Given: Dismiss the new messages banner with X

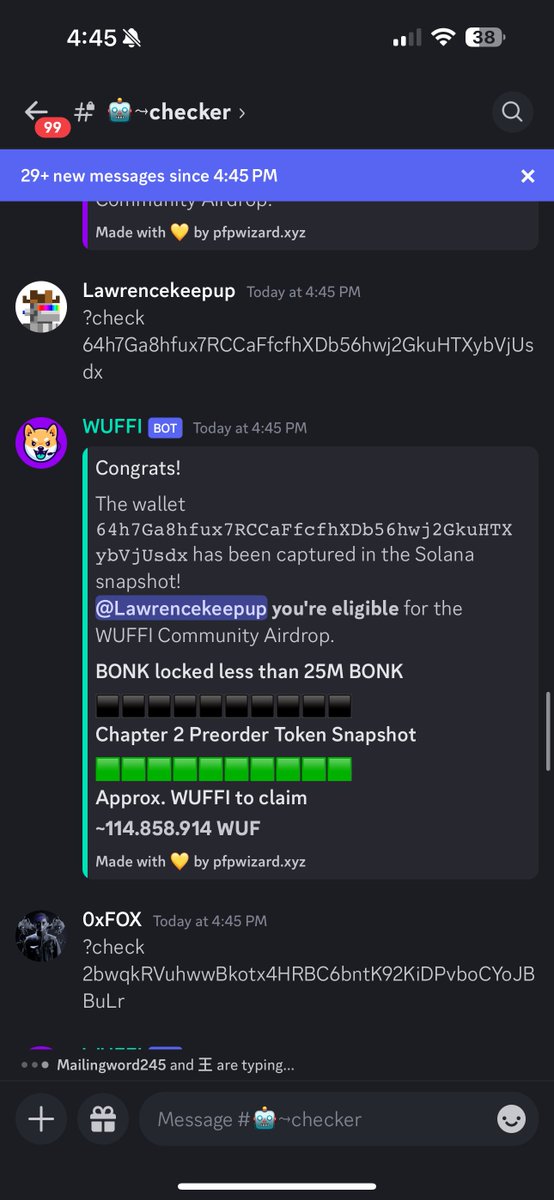Looking at the screenshot, I should (x=528, y=176).
